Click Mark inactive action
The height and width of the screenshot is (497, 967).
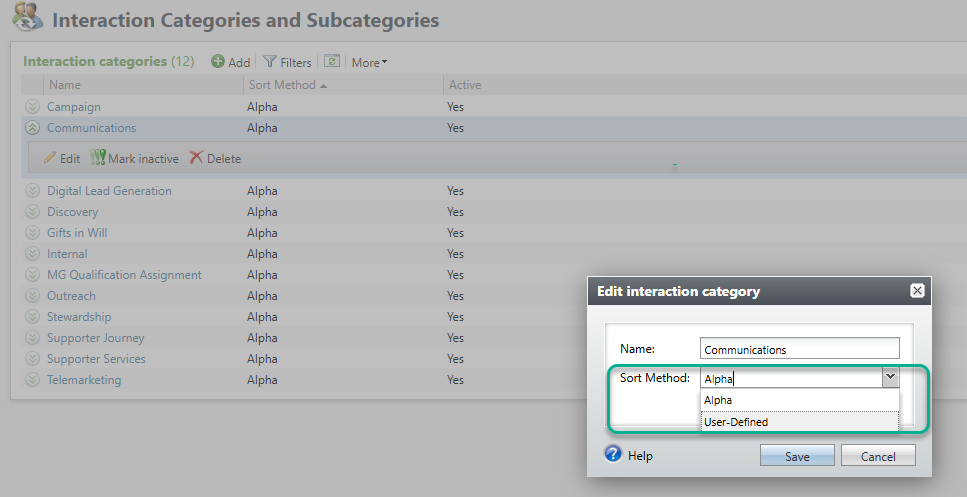[134, 158]
